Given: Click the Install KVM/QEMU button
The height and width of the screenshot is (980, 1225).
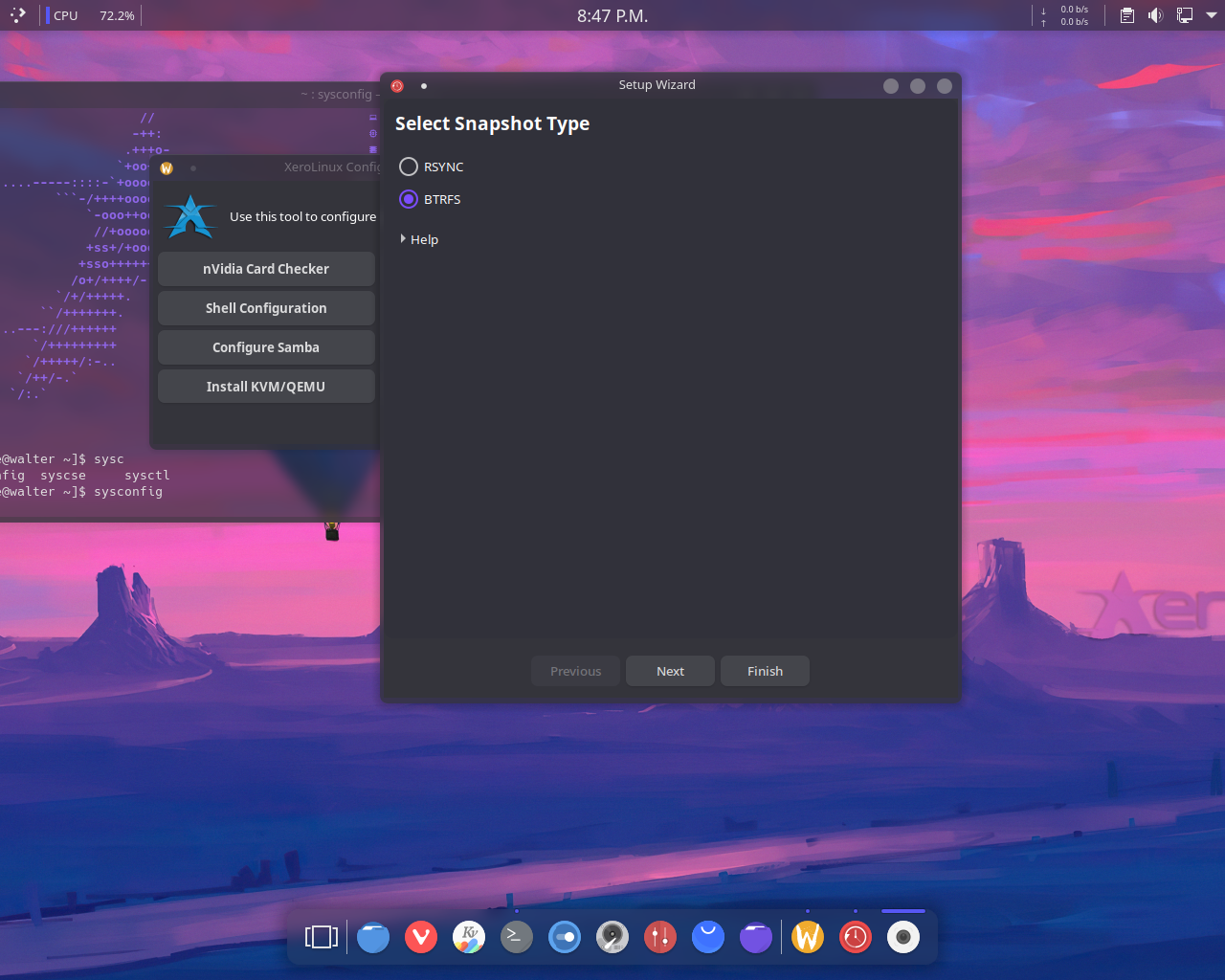Looking at the screenshot, I should (266, 387).
